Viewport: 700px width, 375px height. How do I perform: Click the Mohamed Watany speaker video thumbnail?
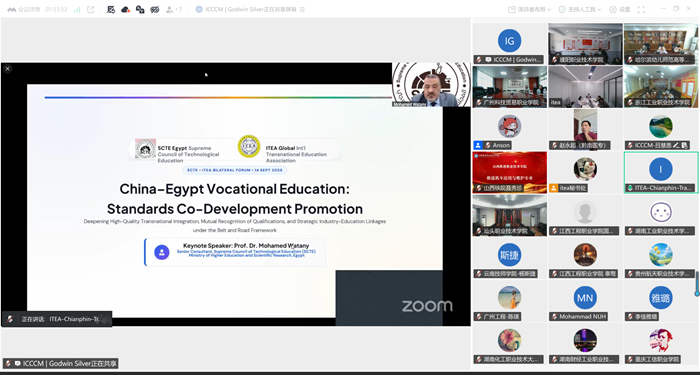[x=431, y=85]
